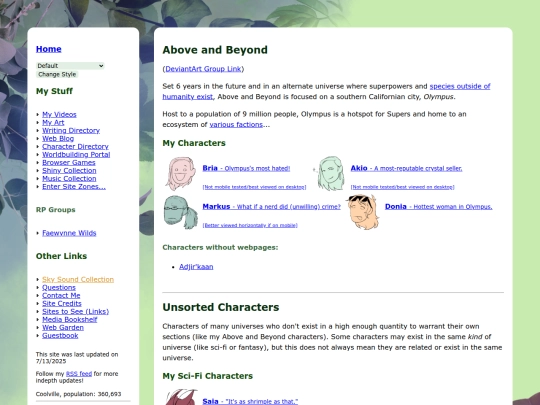Image resolution: width=540 pixels, height=405 pixels.
Task: Click the mobile-tested note under Bria
Action: click(x=254, y=187)
